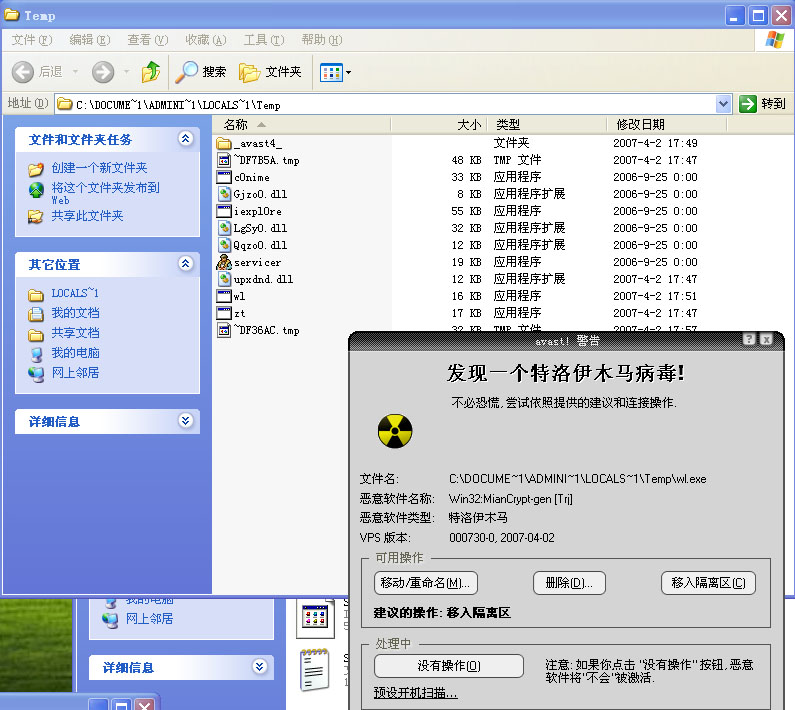795x710 pixels.
Task: Click the Up folder toolbar icon
Action: point(151,72)
